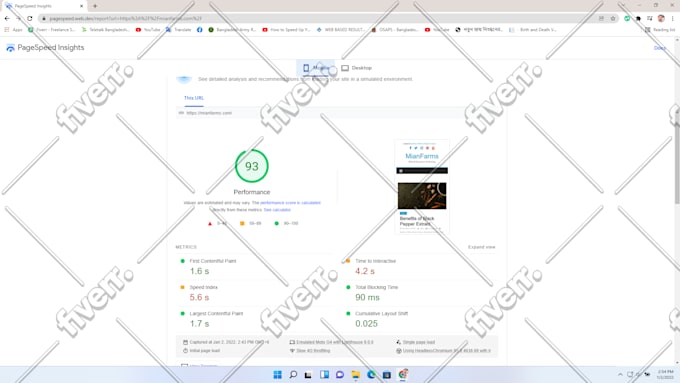
Task: Click the Total Blocking Time label
Action: click(376, 287)
